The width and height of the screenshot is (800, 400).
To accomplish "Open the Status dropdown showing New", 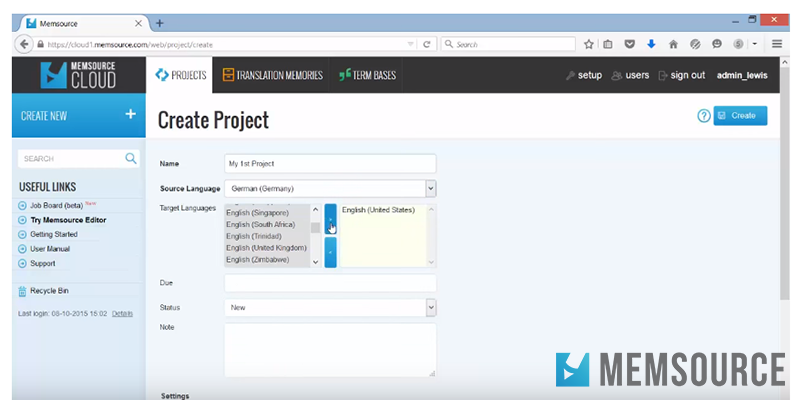I will 430,308.
